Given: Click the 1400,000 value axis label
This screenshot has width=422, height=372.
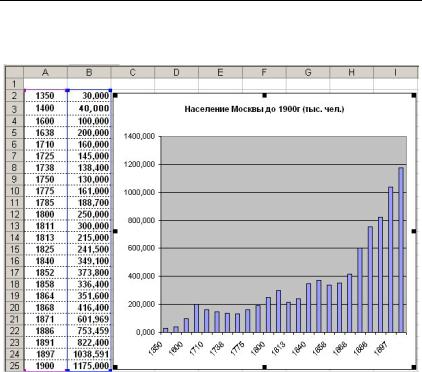Looking at the screenshot, I should [139, 136].
